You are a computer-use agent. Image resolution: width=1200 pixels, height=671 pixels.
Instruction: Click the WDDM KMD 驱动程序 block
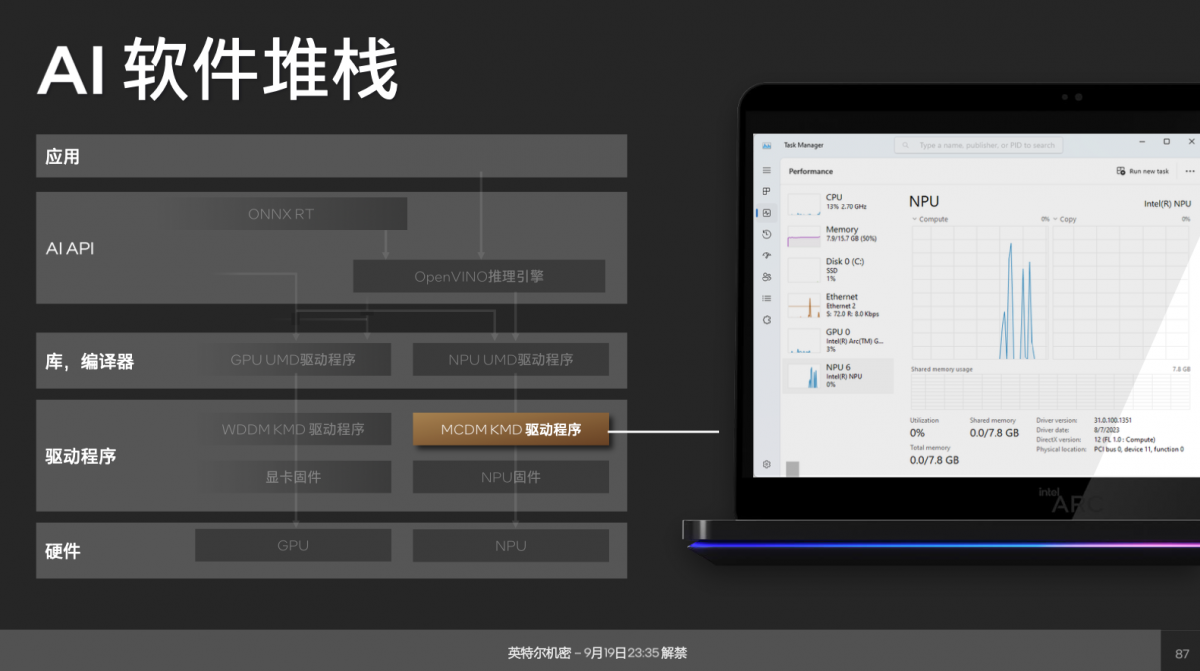[x=293, y=430]
